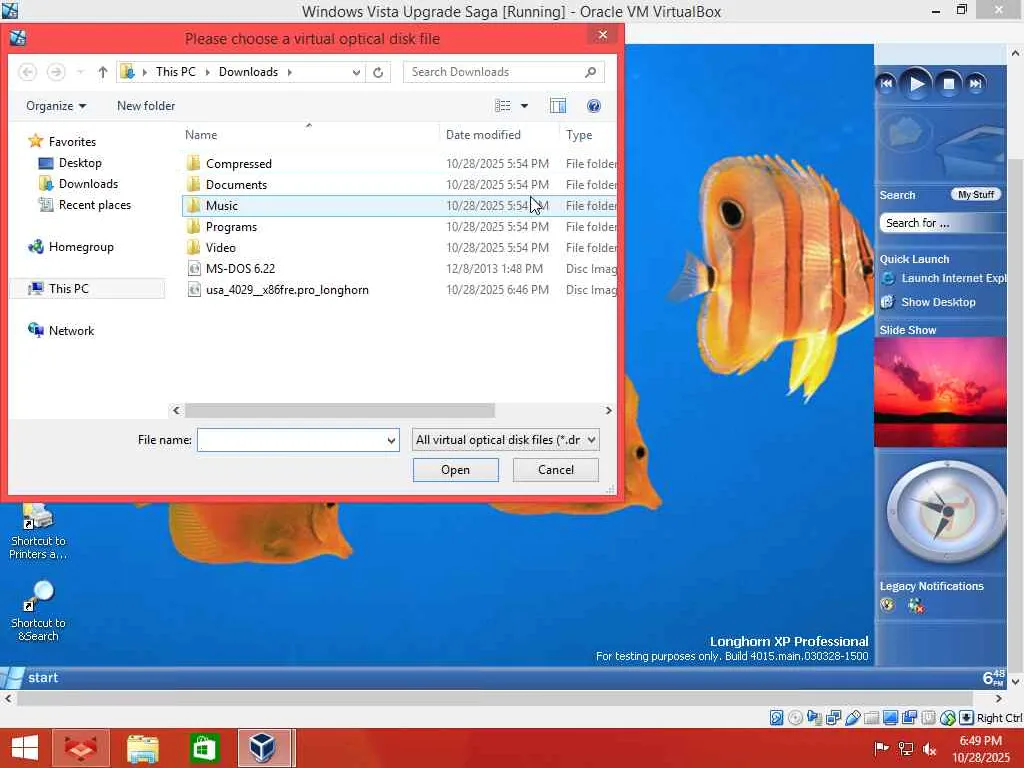
Task: Click the VirtualBox icon on the host taskbar
Action: 263,748
